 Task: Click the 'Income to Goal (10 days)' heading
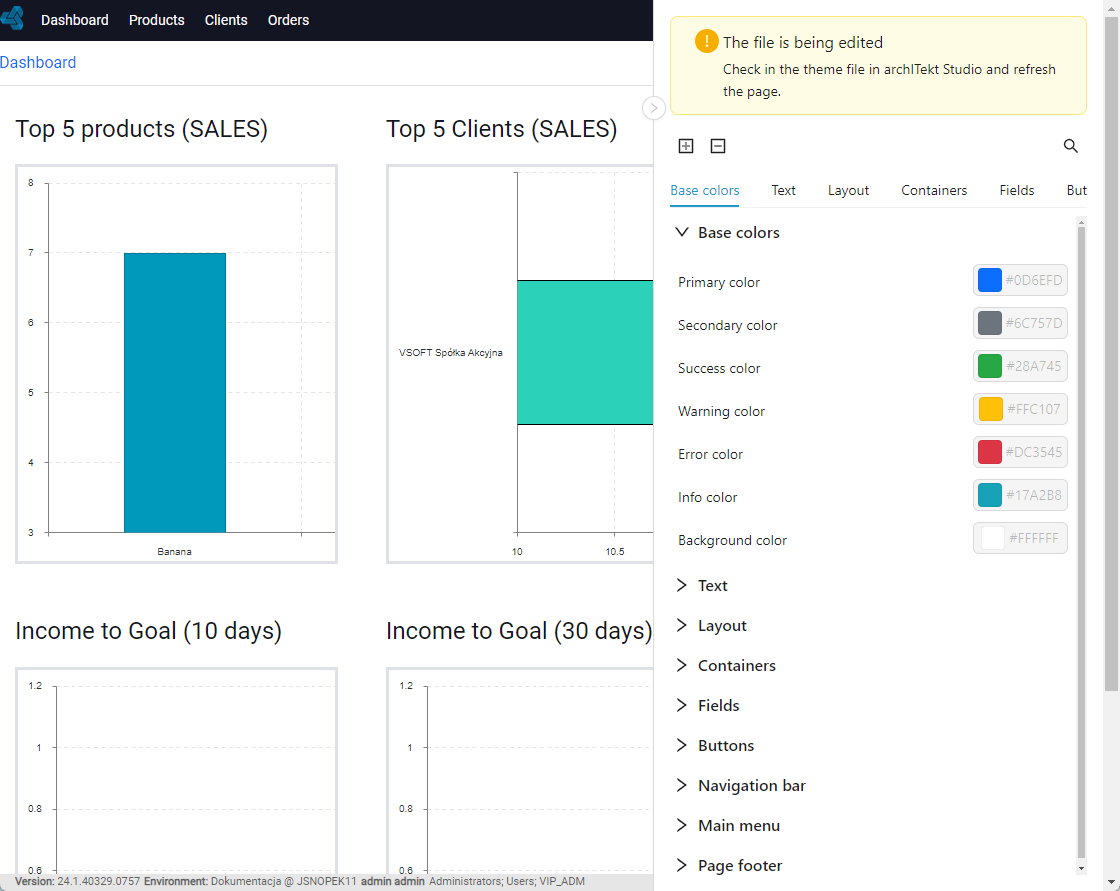[149, 631]
